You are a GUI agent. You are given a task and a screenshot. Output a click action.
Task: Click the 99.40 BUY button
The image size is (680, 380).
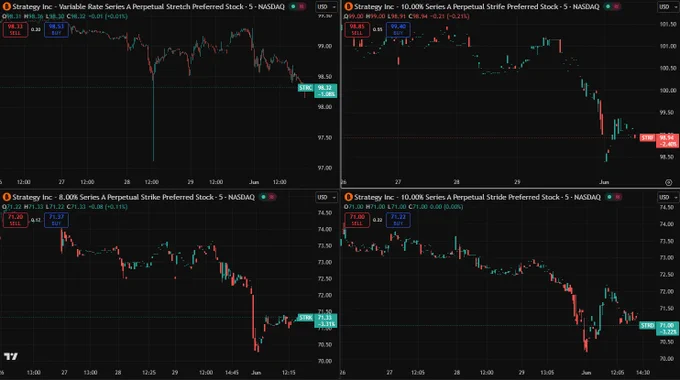(398, 29)
